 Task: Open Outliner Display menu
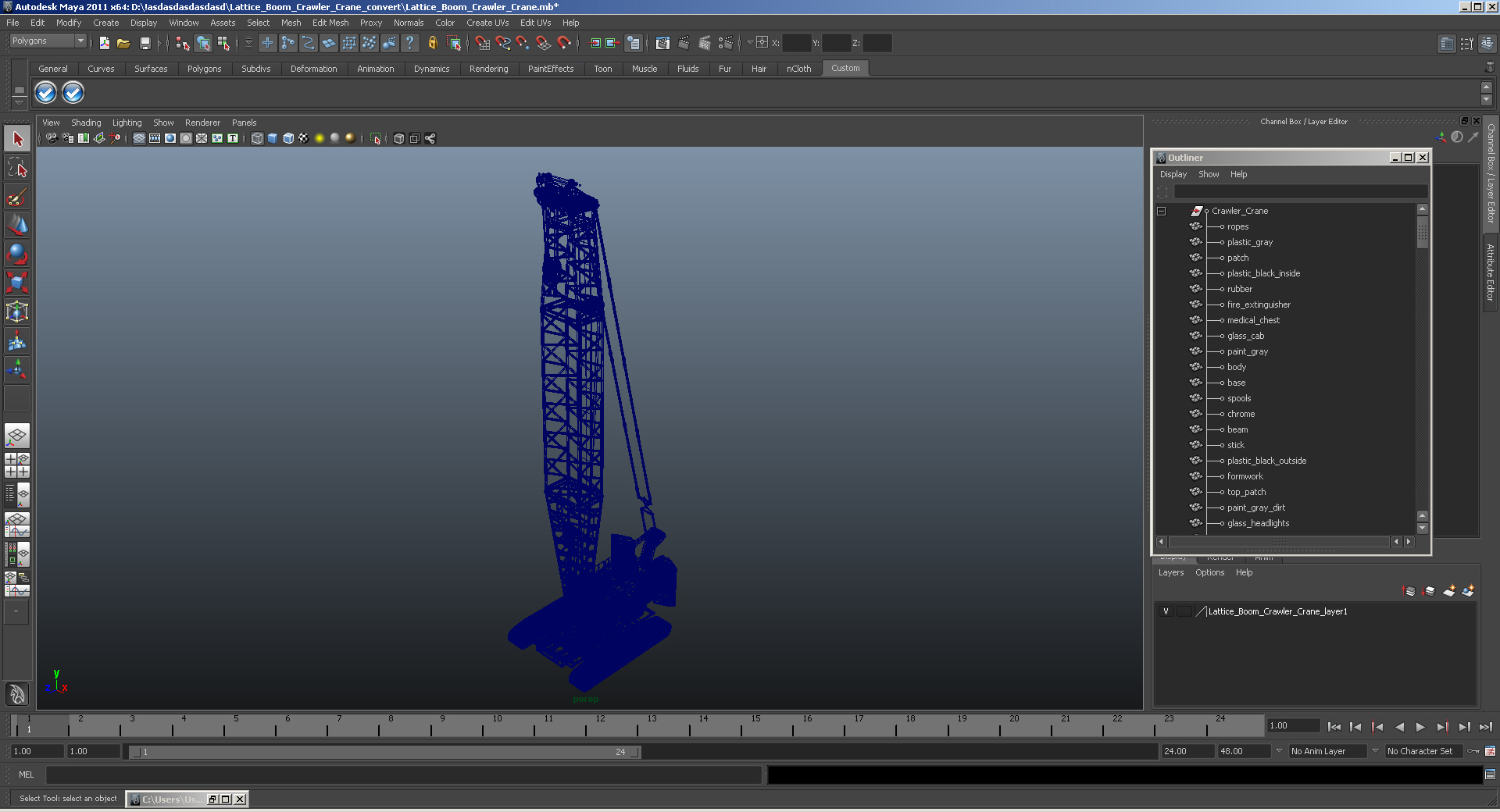(x=1173, y=174)
